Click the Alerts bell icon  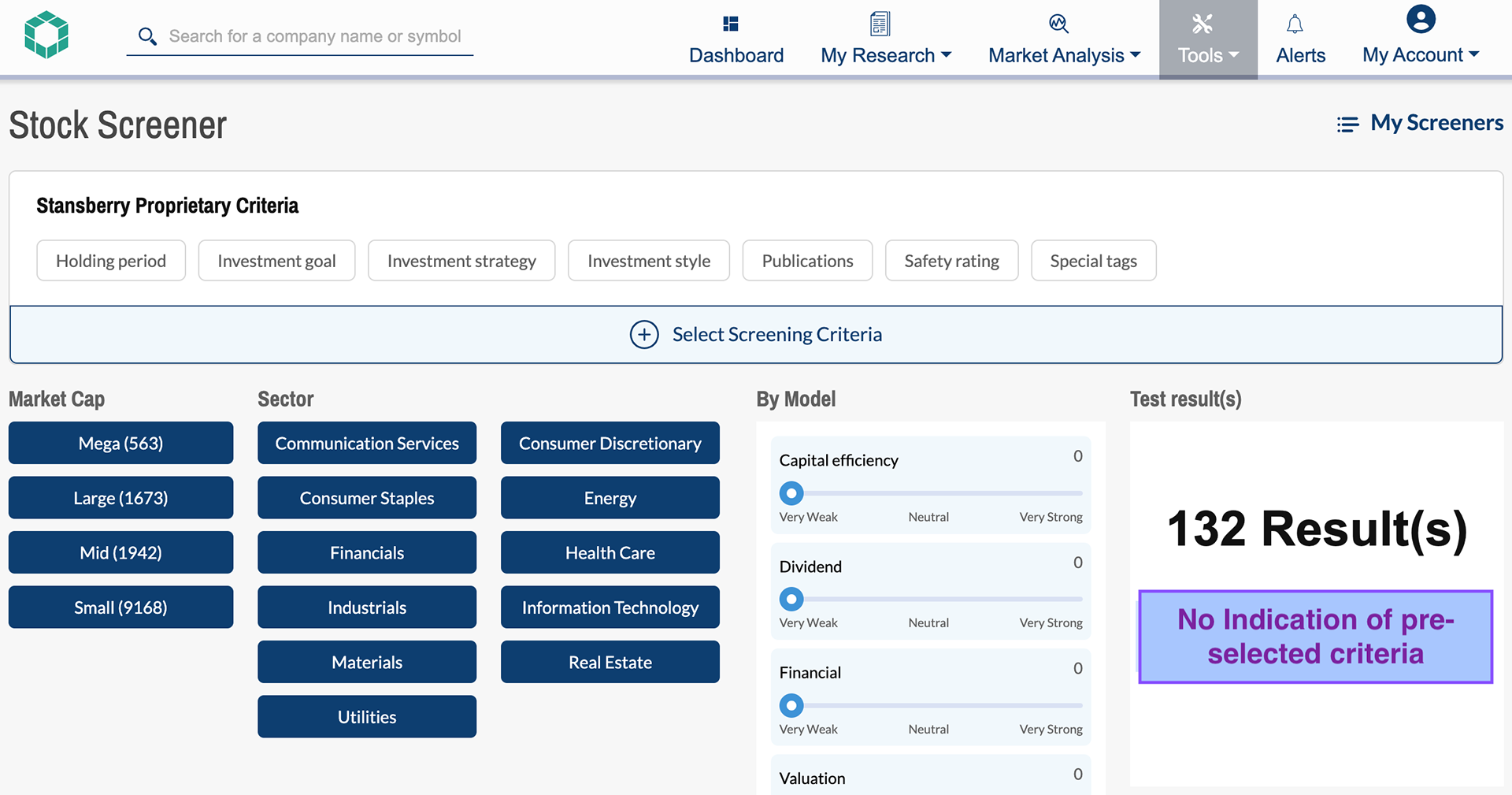pos(1295,24)
